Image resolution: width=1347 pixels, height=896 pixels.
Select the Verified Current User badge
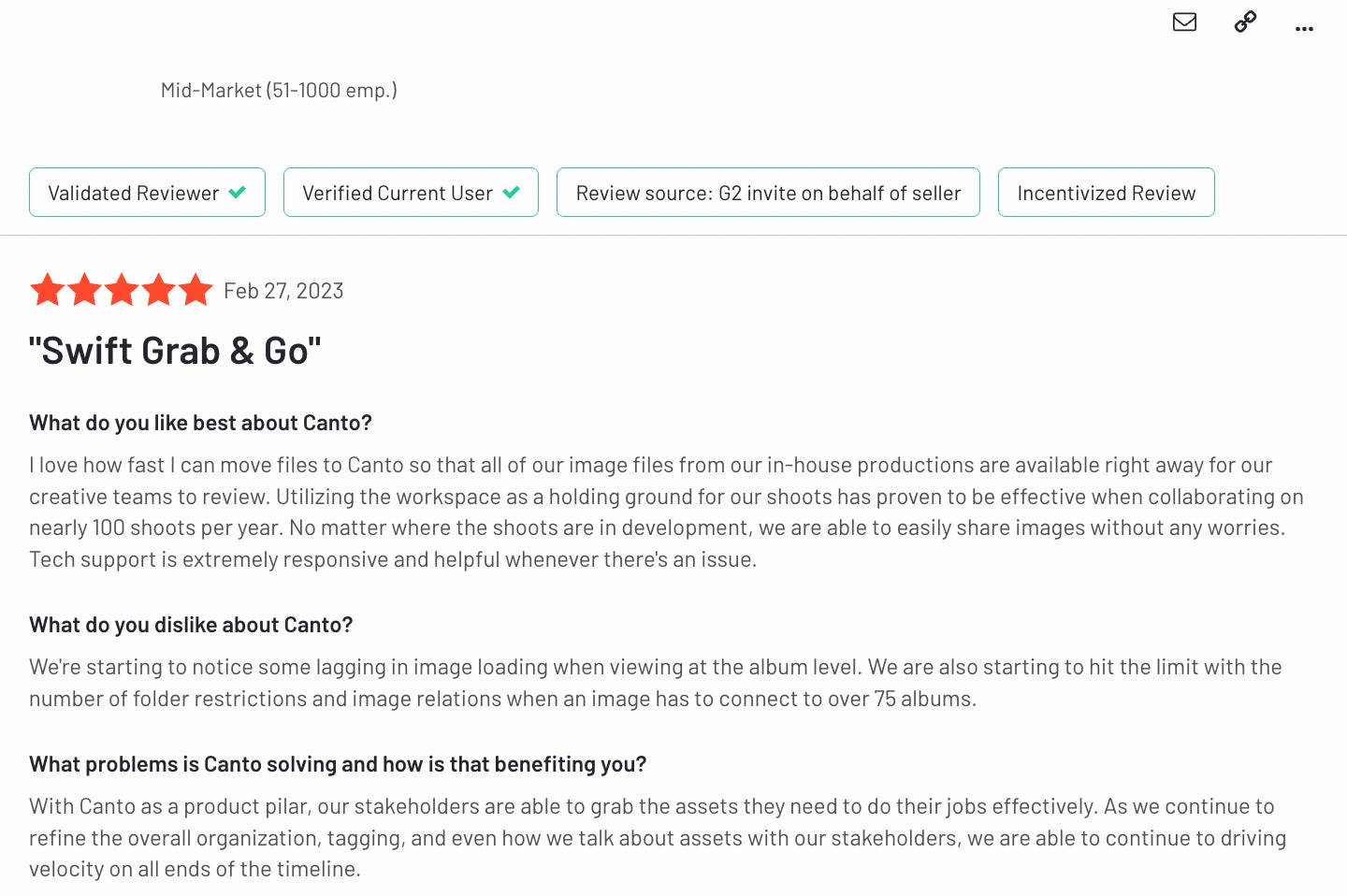click(411, 193)
